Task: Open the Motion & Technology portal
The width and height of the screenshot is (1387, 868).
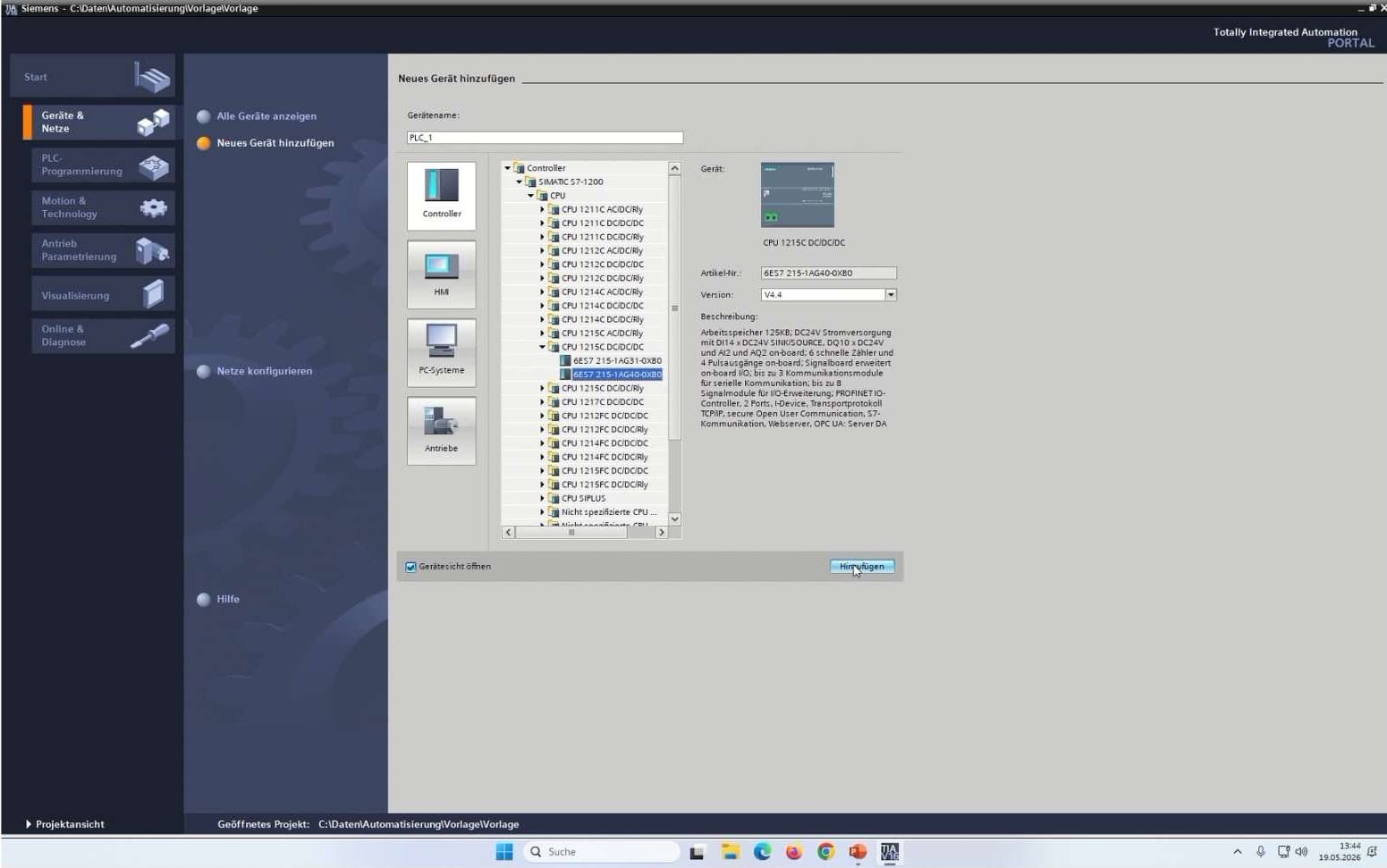Action: coord(103,207)
